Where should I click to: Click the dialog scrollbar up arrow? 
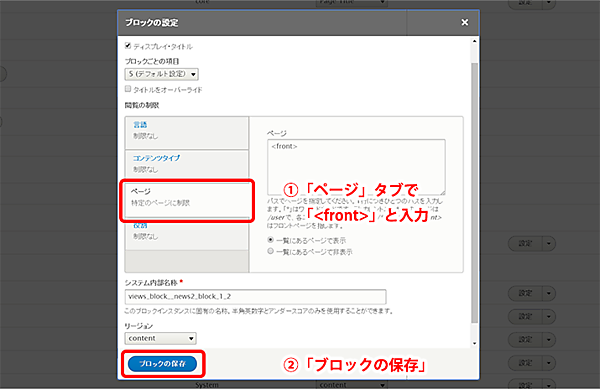point(474,41)
